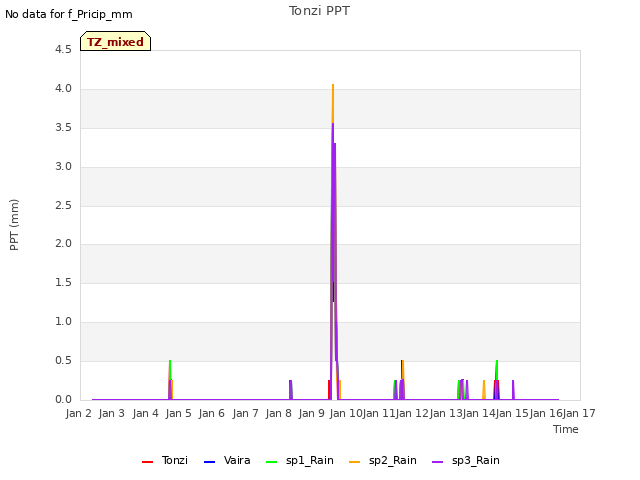The image size is (640, 480).
Task: Click the Jan 14 x-axis label
Action: pos(479,413)
